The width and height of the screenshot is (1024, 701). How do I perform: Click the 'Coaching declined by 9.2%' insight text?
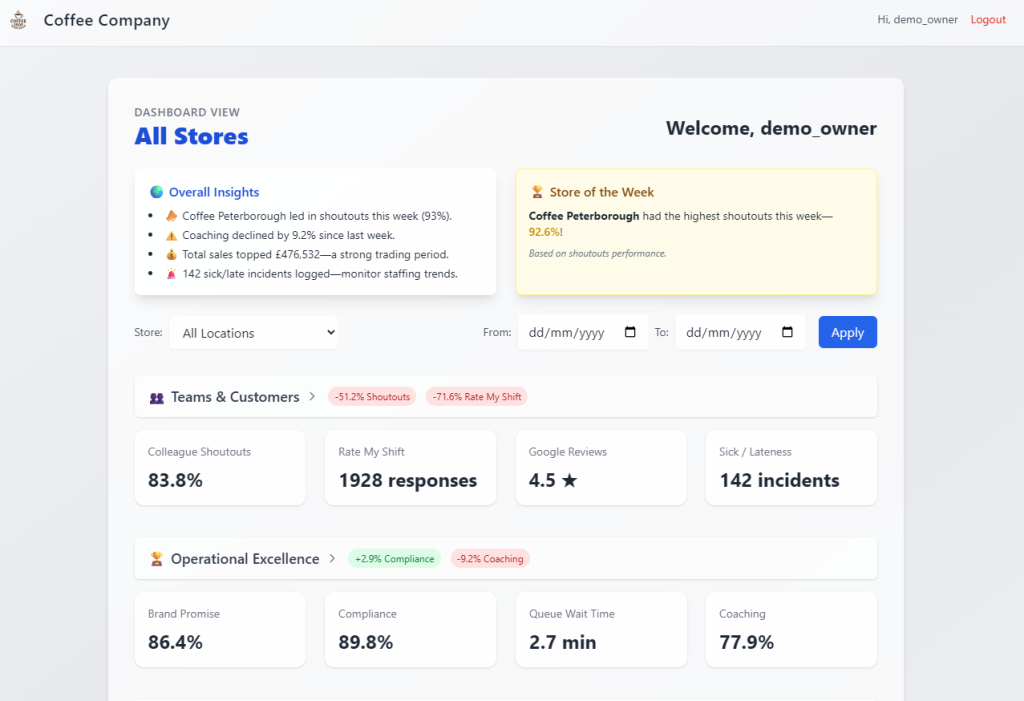coord(289,235)
